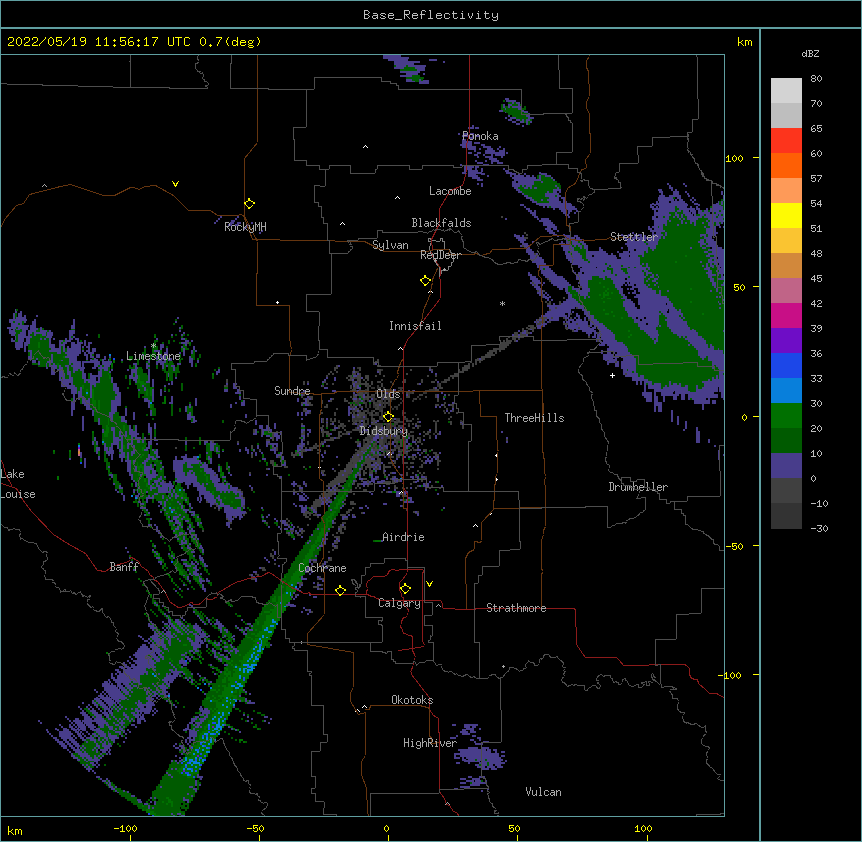Click the HighRiver town label

430,743
